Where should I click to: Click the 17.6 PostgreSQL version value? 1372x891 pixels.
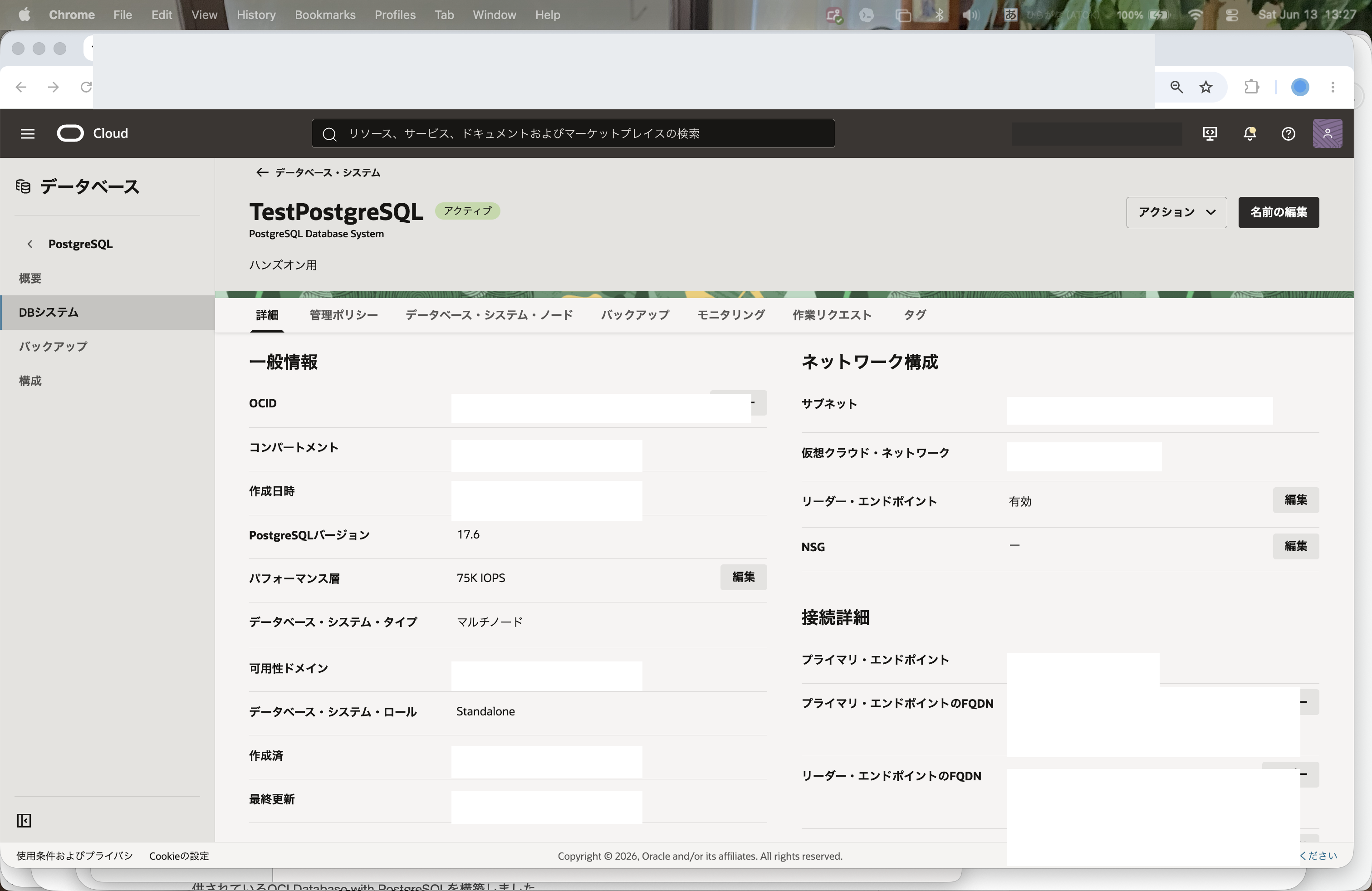468,534
